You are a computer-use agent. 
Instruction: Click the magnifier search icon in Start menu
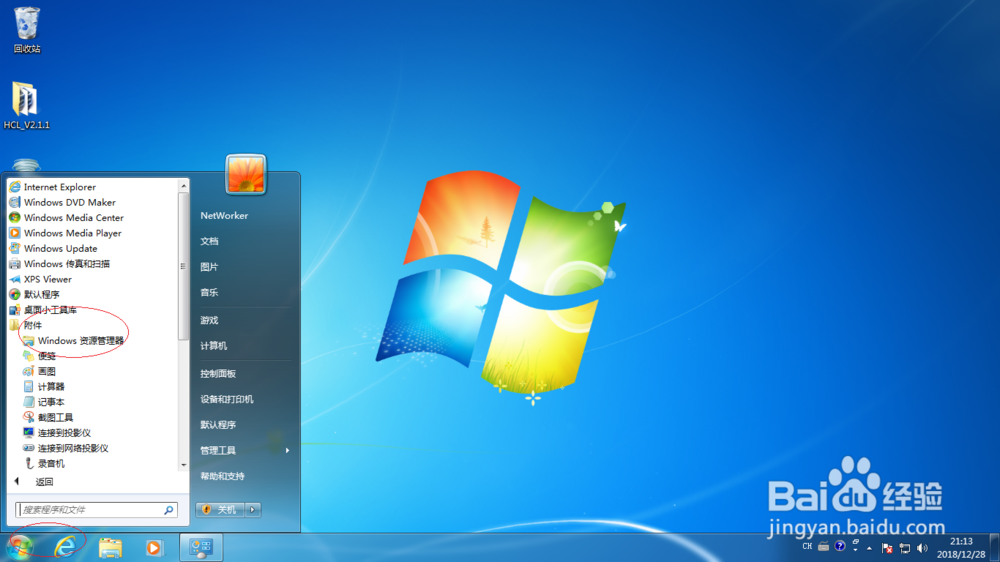tap(169, 510)
